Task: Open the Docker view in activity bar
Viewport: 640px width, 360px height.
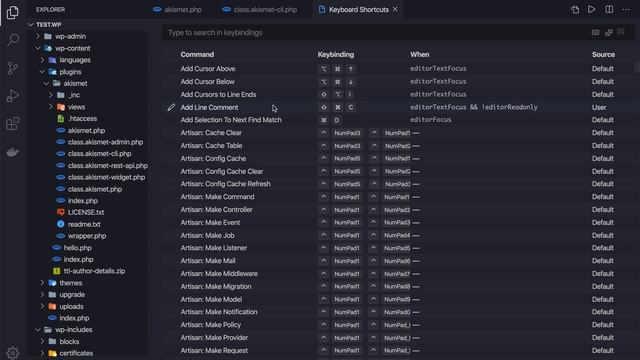Action: pos(13,152)
